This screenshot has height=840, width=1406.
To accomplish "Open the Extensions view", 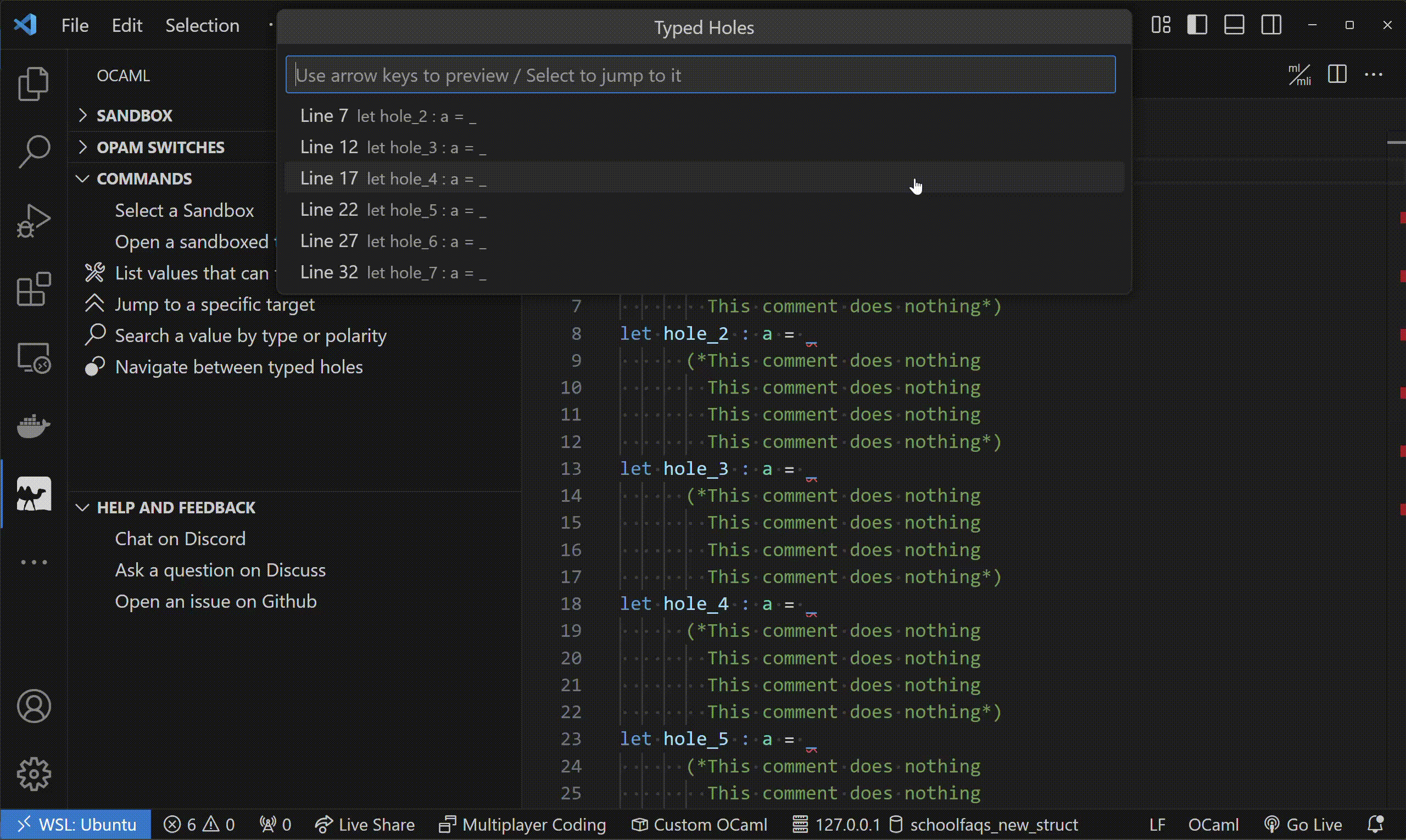I will pyautogui.click(x=34, y=289).
